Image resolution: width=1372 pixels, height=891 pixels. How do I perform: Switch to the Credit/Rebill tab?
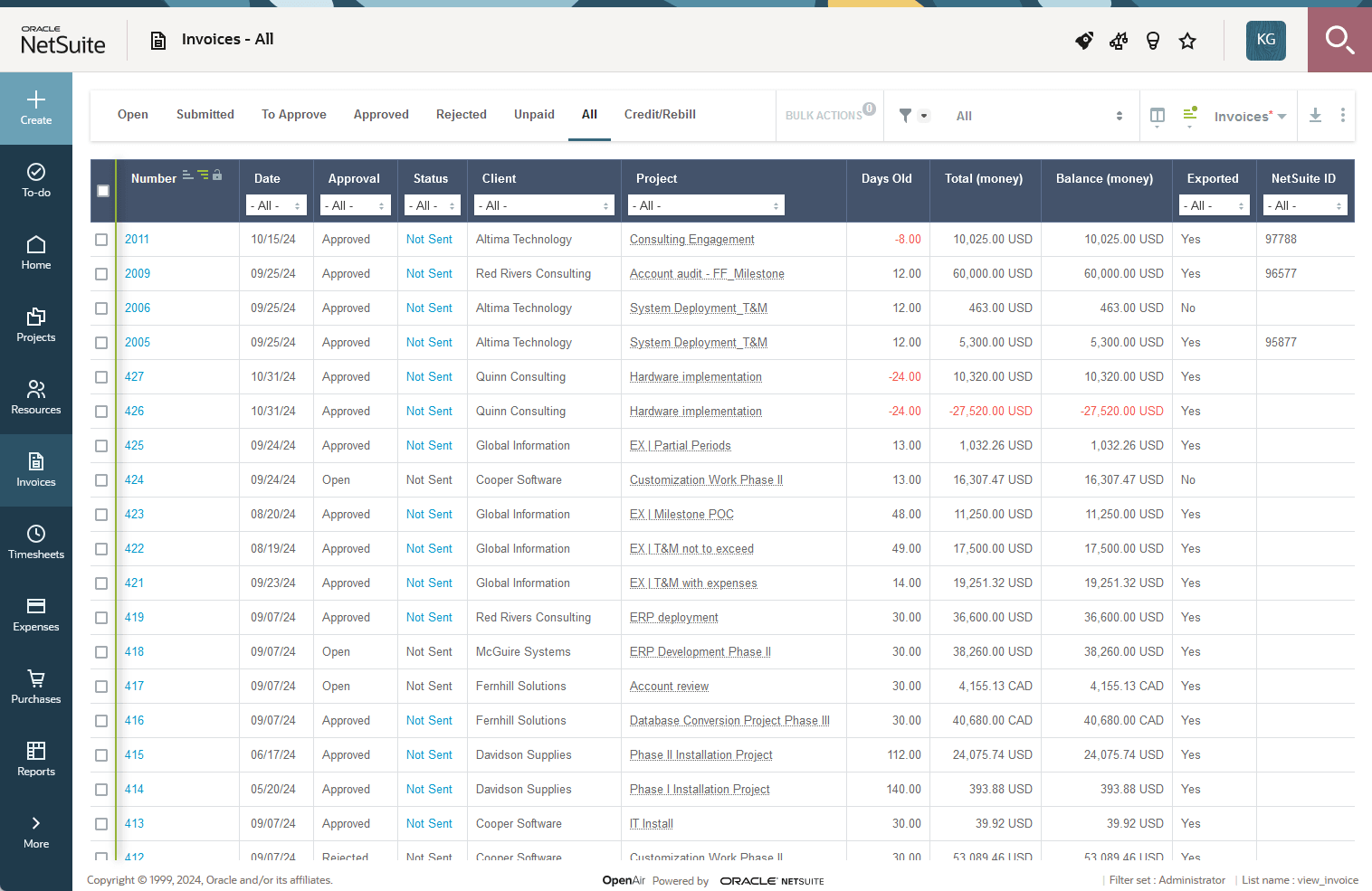[660, 115]
